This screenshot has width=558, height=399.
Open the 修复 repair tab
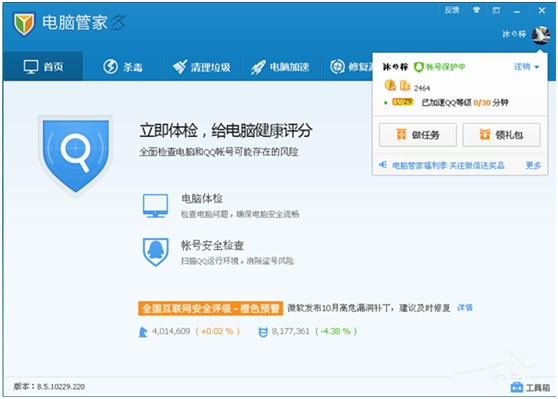pyautogui.click(x=347, y=67)
